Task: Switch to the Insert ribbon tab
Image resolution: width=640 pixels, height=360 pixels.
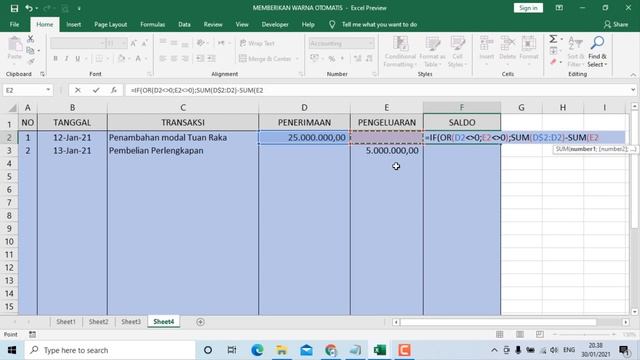Action: click(73, 24)
